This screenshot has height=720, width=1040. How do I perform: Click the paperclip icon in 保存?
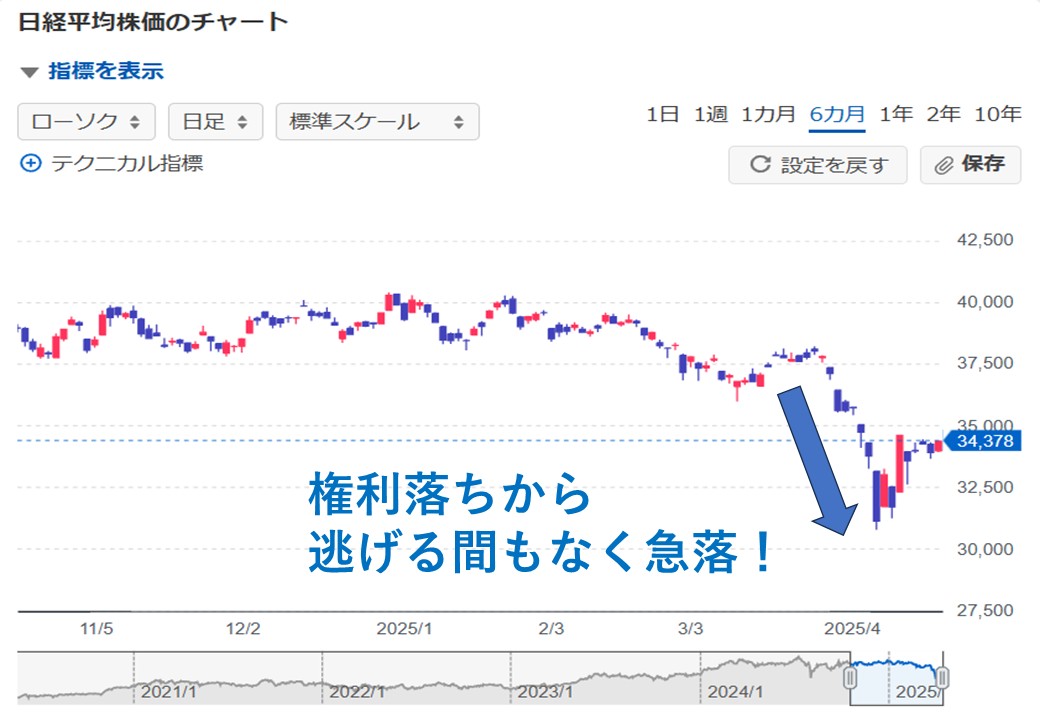click(944, 165)
